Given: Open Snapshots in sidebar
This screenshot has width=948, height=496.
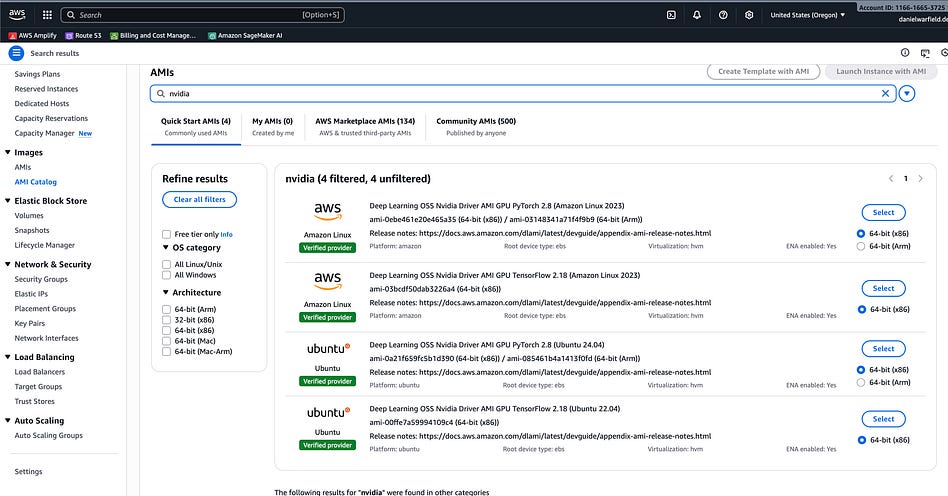Looking at the screenshot, I should (32, 230).
